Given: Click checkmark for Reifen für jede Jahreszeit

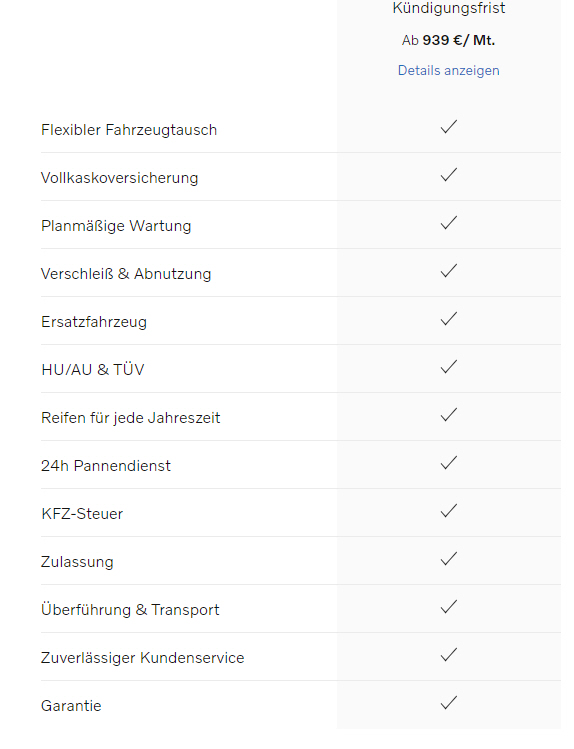Looking at the screenshot, I should [449, 415].
